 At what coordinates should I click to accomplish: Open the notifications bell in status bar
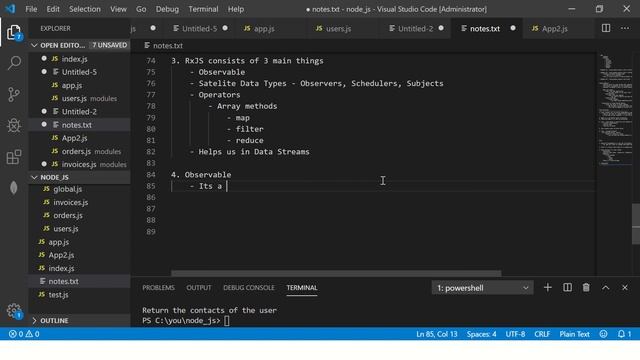pyautogui.click(x=624, y=334)
